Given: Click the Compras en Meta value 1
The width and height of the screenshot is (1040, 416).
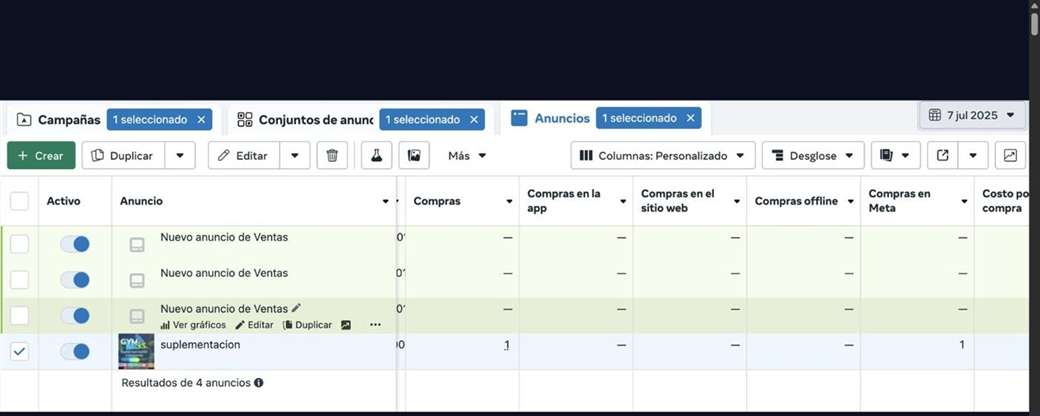Looking at the screenshot, I should 962,344.
